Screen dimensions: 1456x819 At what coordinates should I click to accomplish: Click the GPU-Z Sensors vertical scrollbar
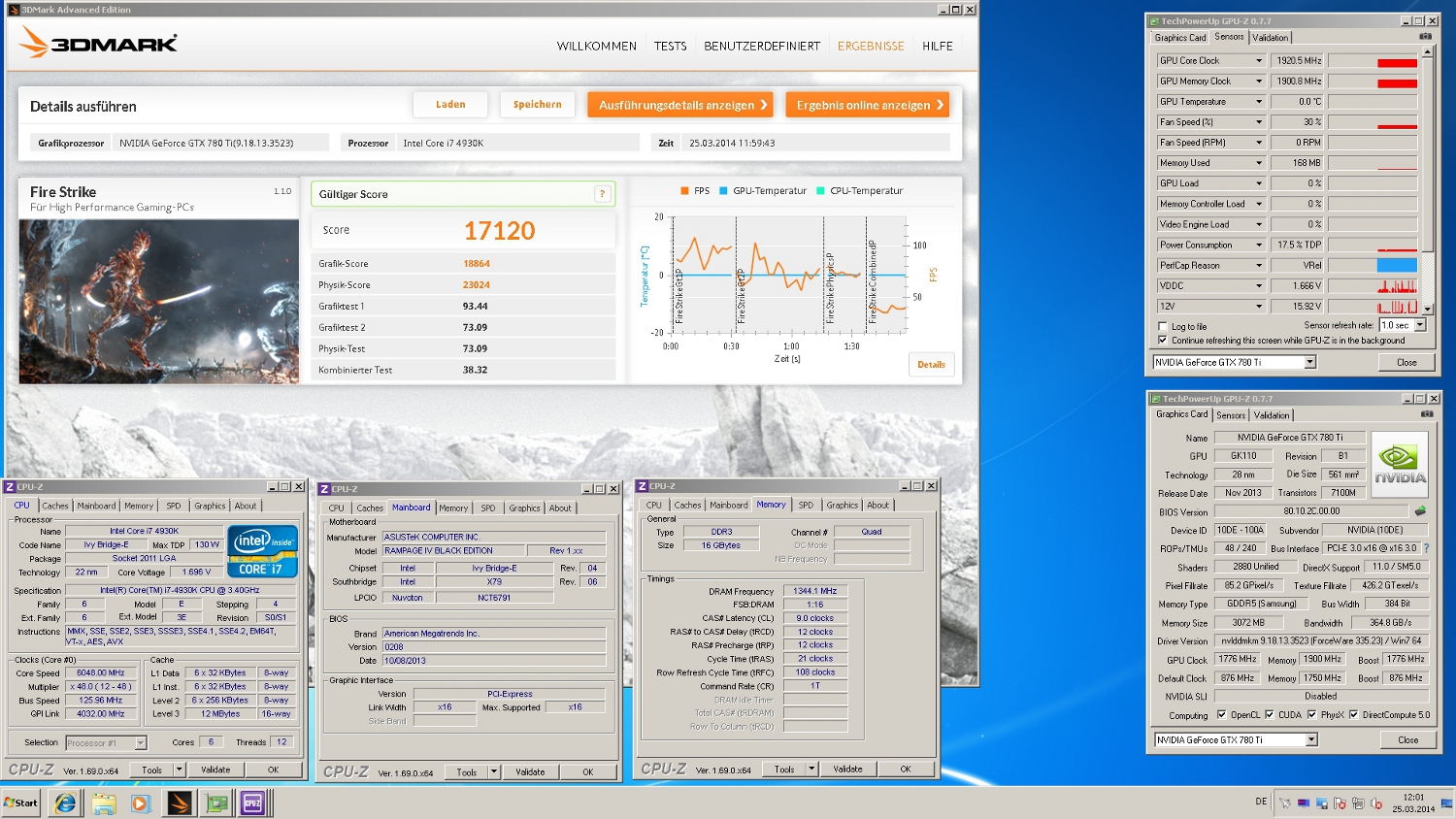(1428, 180)
